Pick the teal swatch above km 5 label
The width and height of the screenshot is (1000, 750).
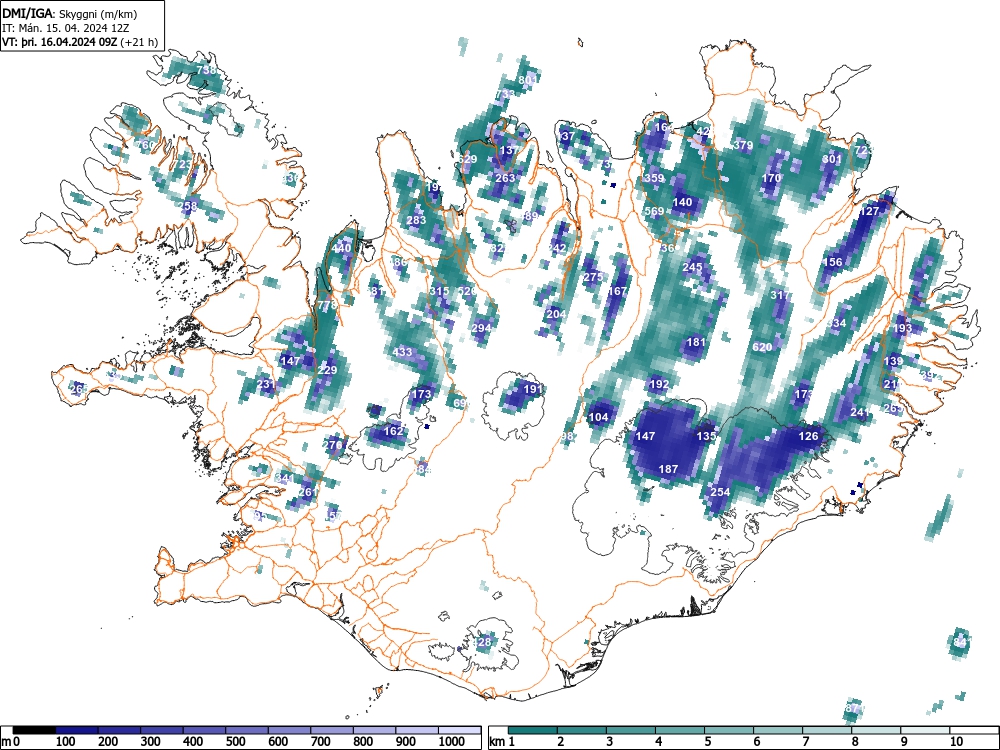[729, 730]
